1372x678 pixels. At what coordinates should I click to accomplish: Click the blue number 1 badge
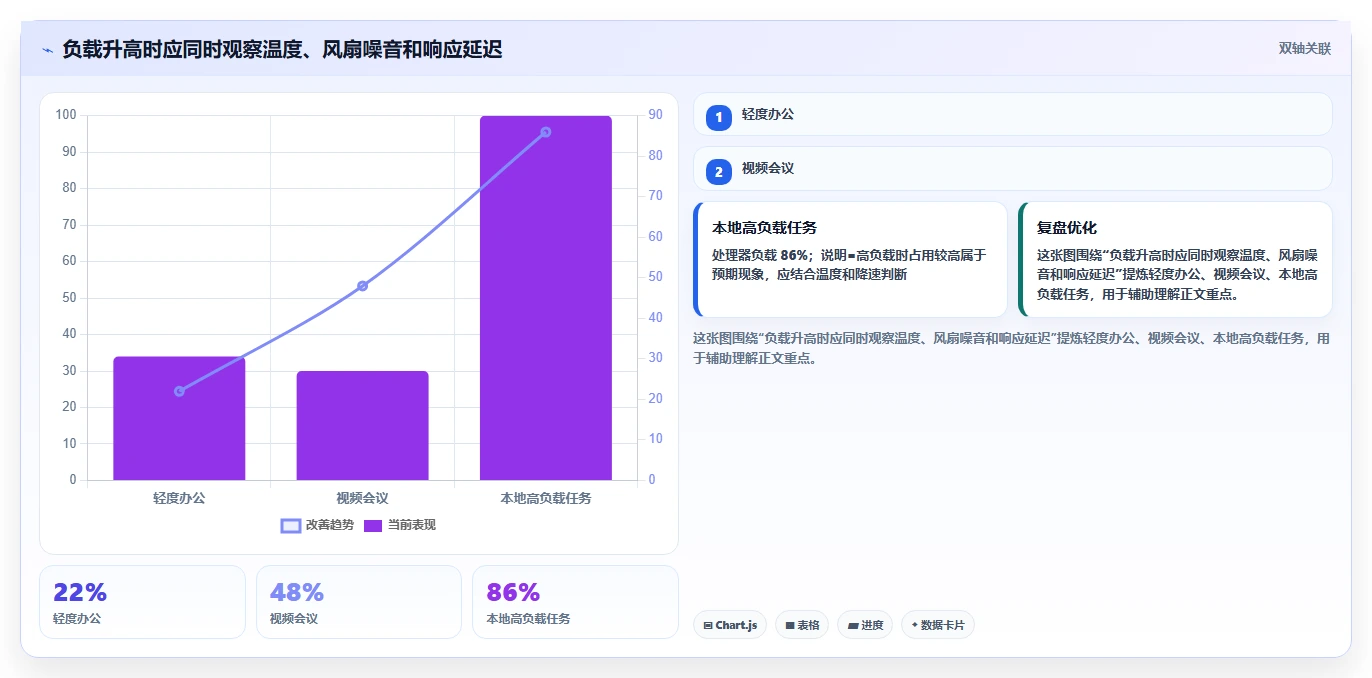pos(718,118)
